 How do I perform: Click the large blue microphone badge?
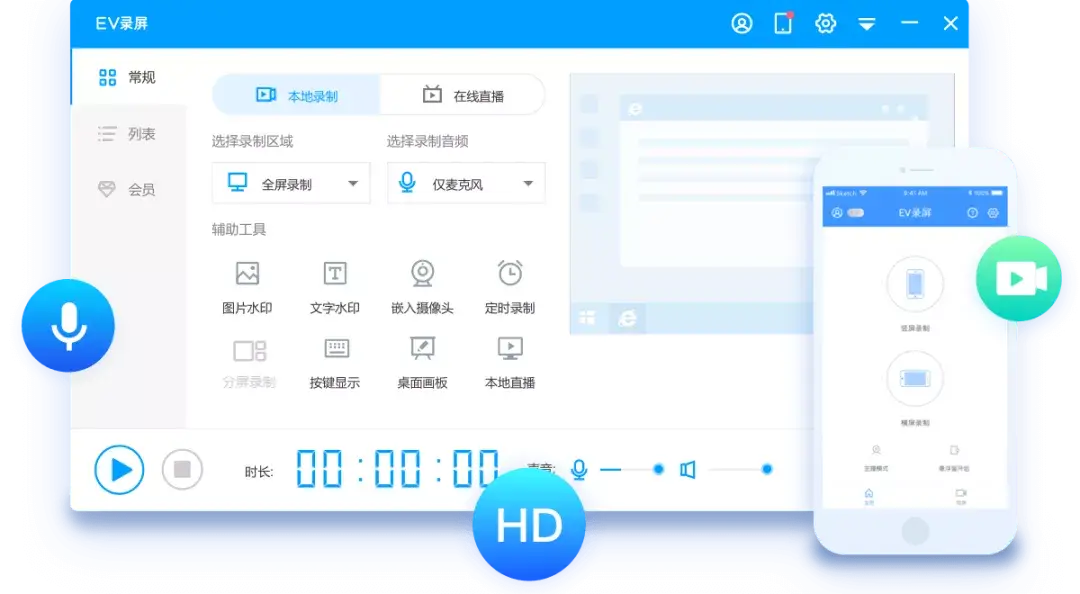(68, 325)
